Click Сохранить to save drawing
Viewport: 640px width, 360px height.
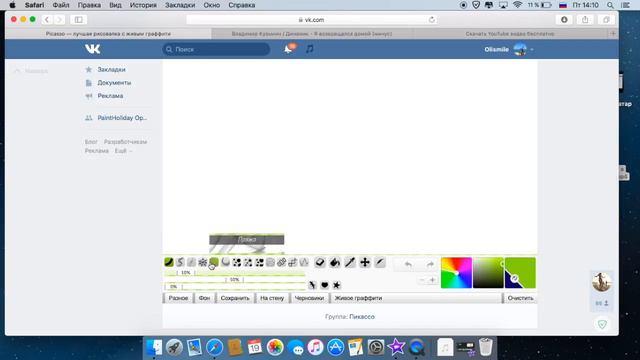tap(235, 298)
